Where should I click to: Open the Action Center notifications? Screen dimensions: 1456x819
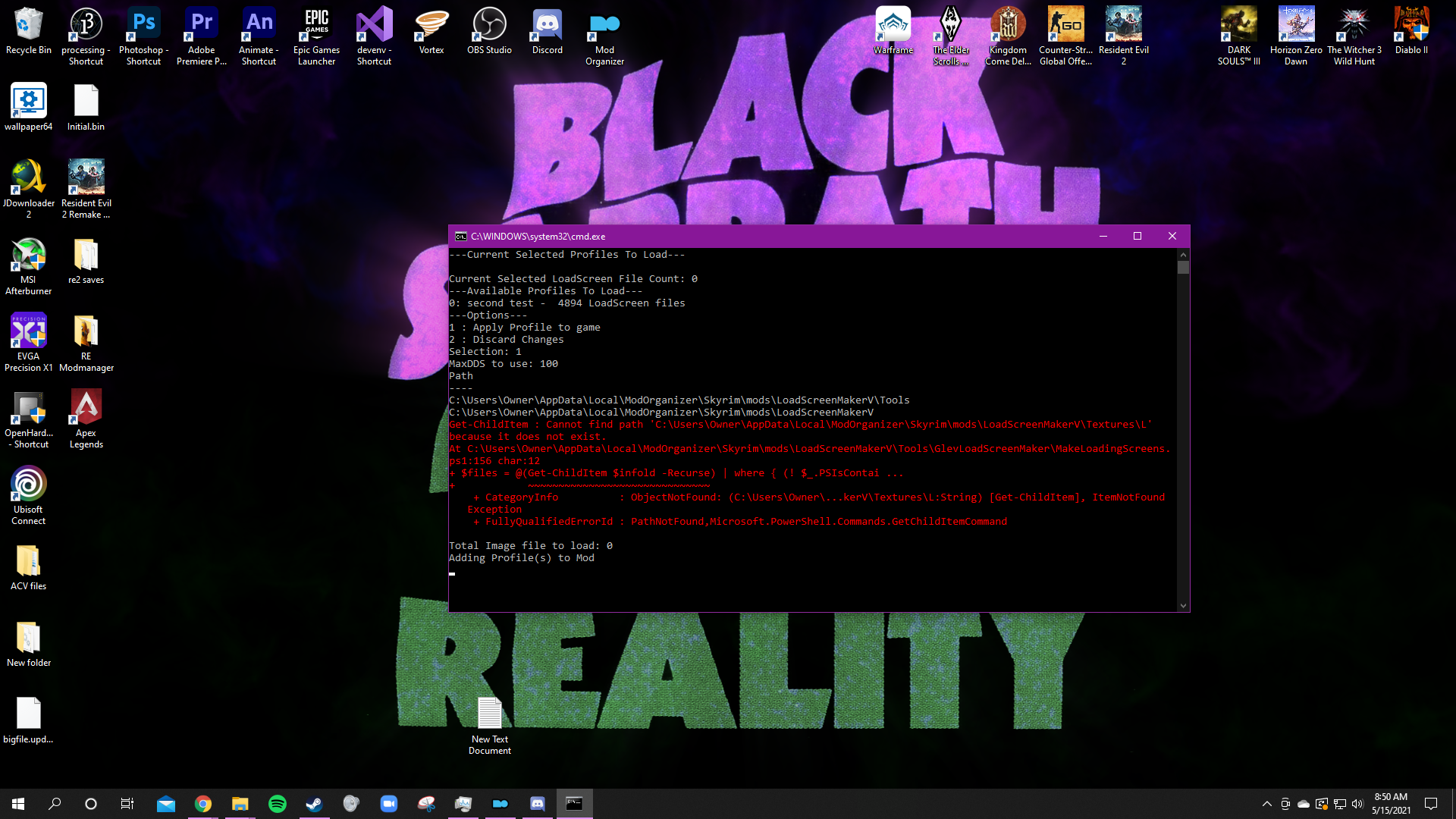pos(1431,804)
